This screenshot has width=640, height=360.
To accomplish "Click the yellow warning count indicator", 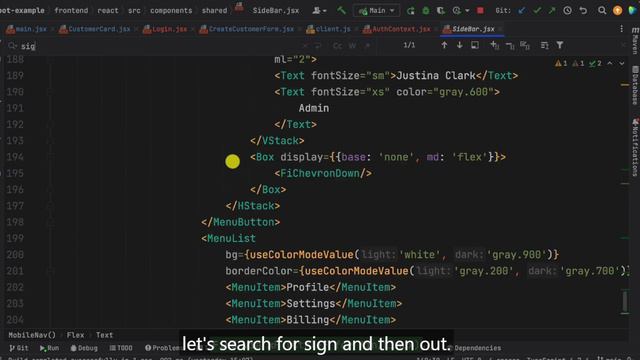I will 561,63.
